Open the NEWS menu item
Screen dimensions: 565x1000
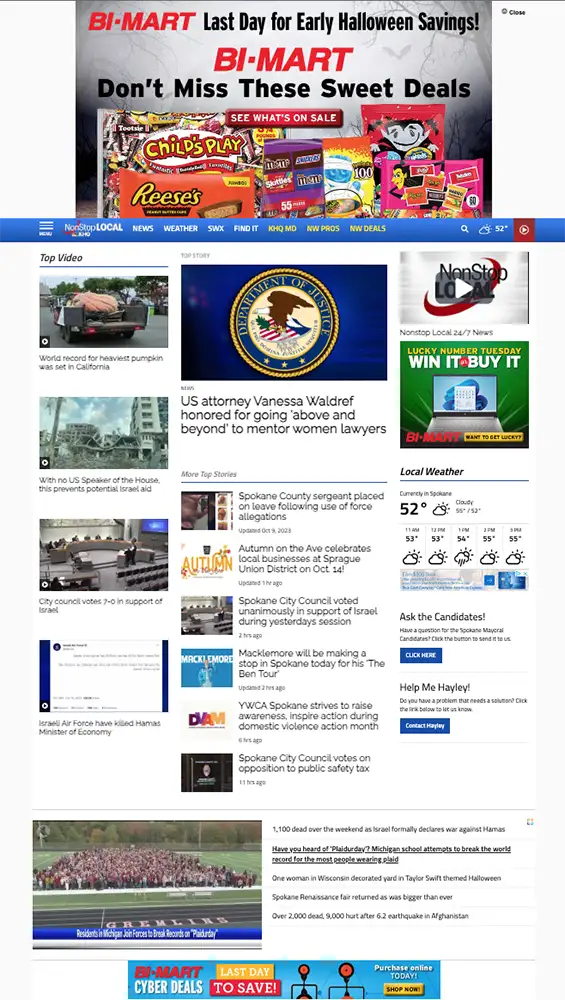click(143, 228)
